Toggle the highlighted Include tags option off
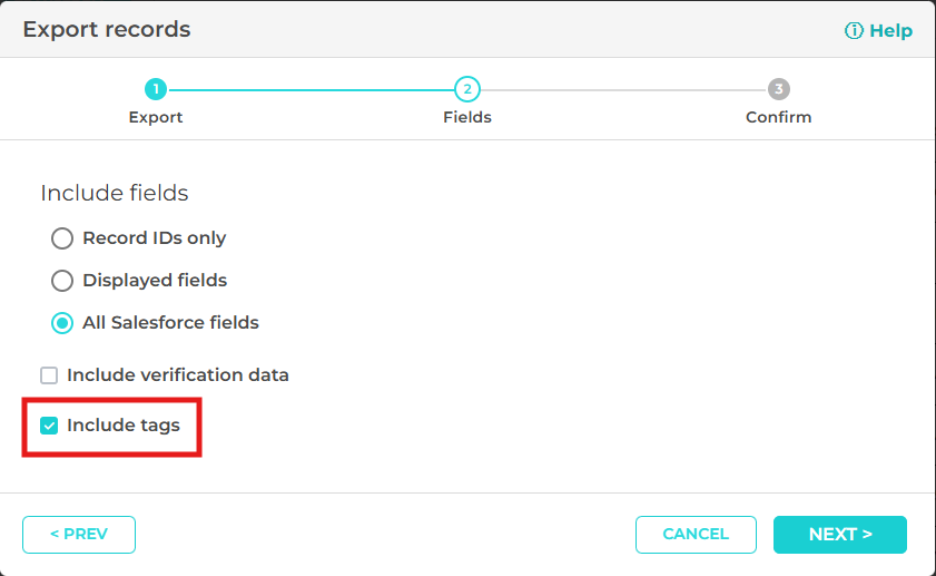This screenshot has height=576, width=936. coord(46,423)
